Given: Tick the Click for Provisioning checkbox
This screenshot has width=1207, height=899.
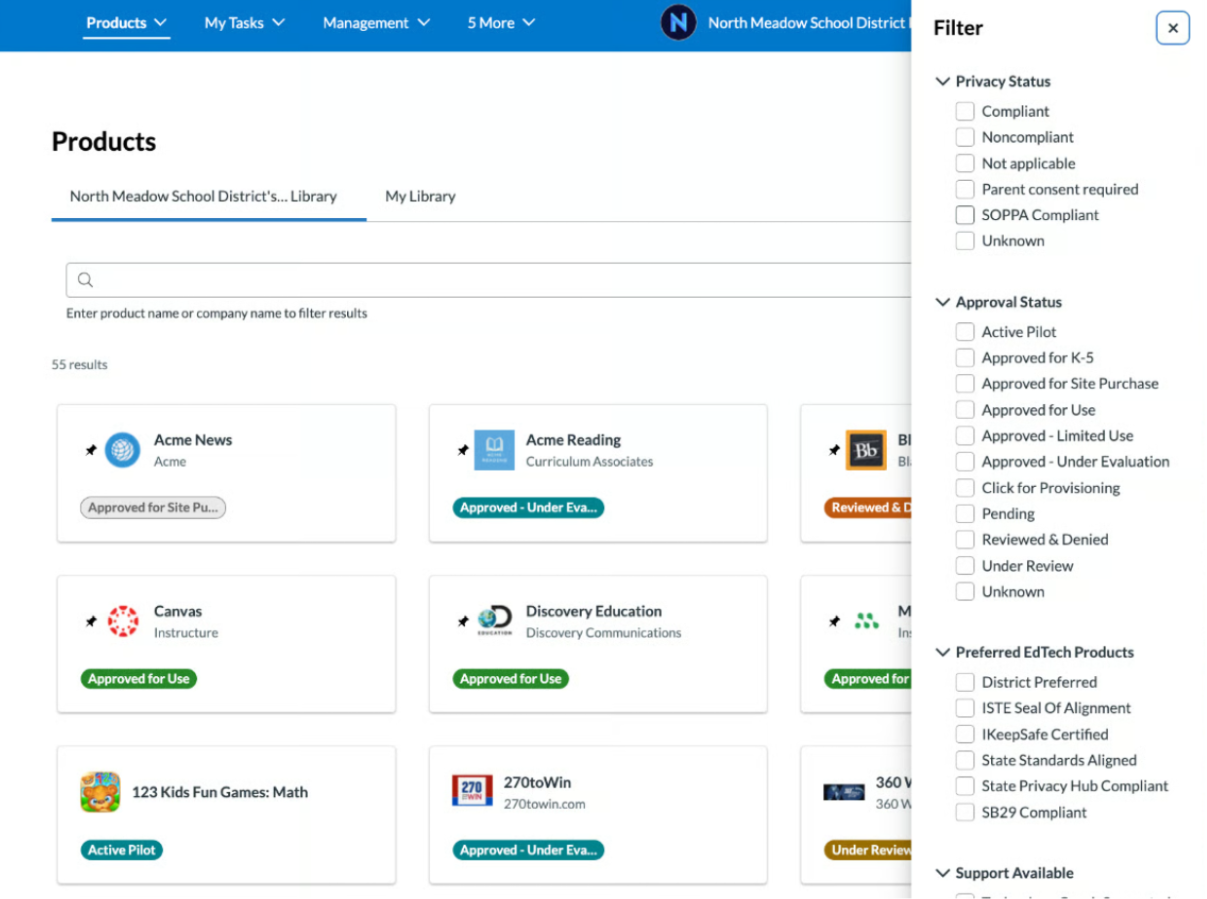Looking at the screenshot, I should click(x=964, y=488).
